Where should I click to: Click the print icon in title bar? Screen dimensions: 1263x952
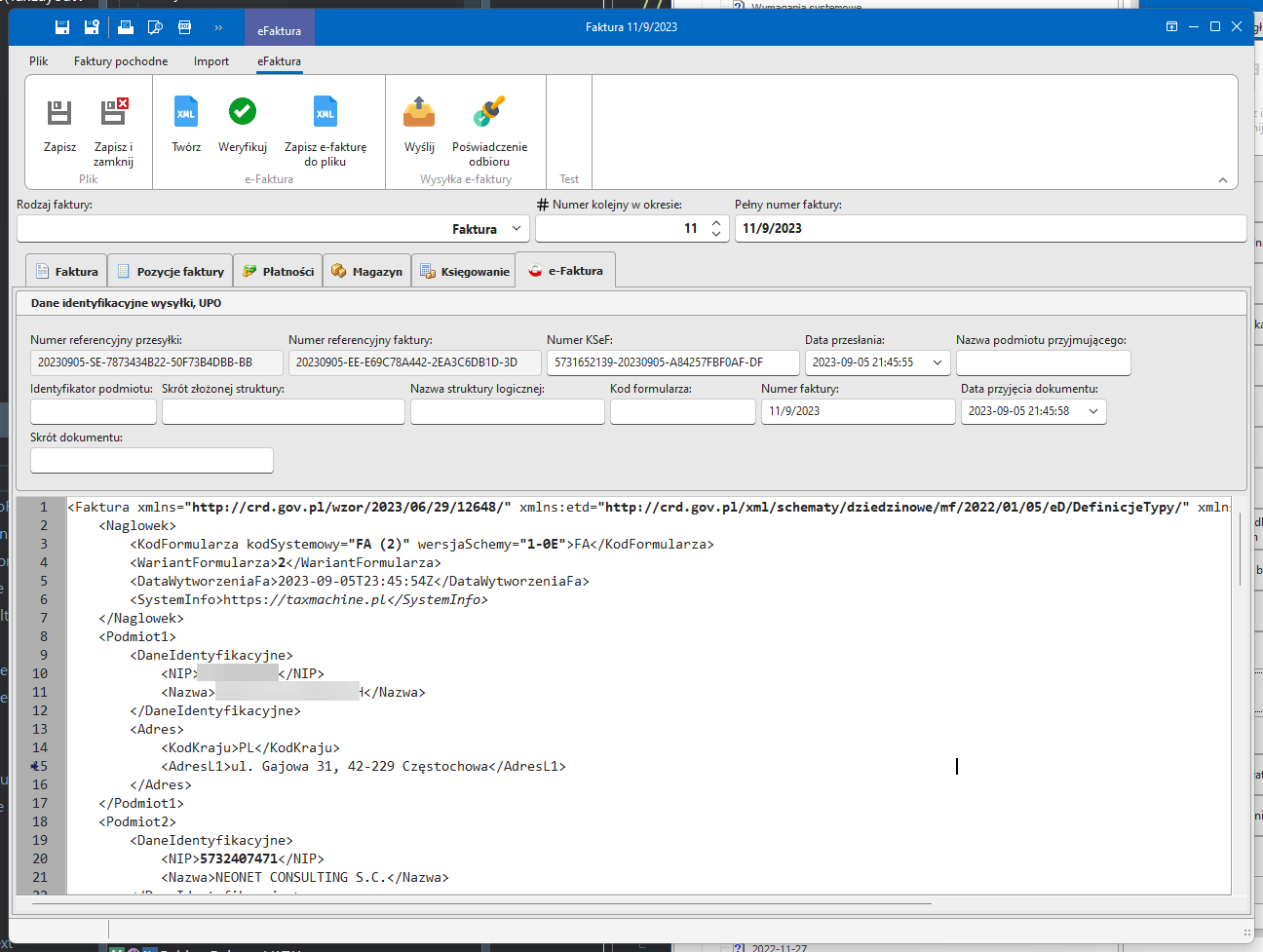[x=126, y=27]
